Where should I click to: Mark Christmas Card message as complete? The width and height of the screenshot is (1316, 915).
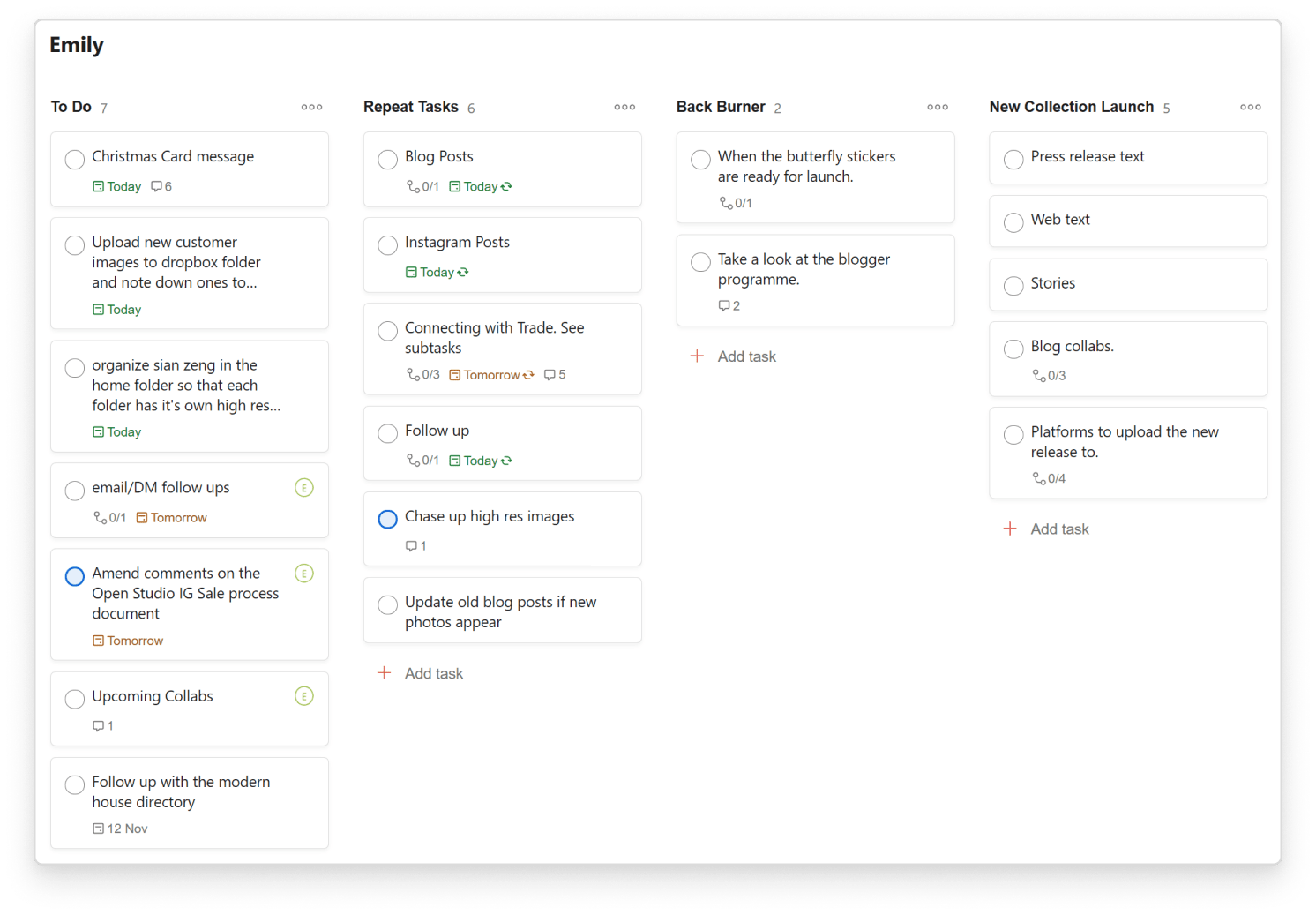pos(75,160)
